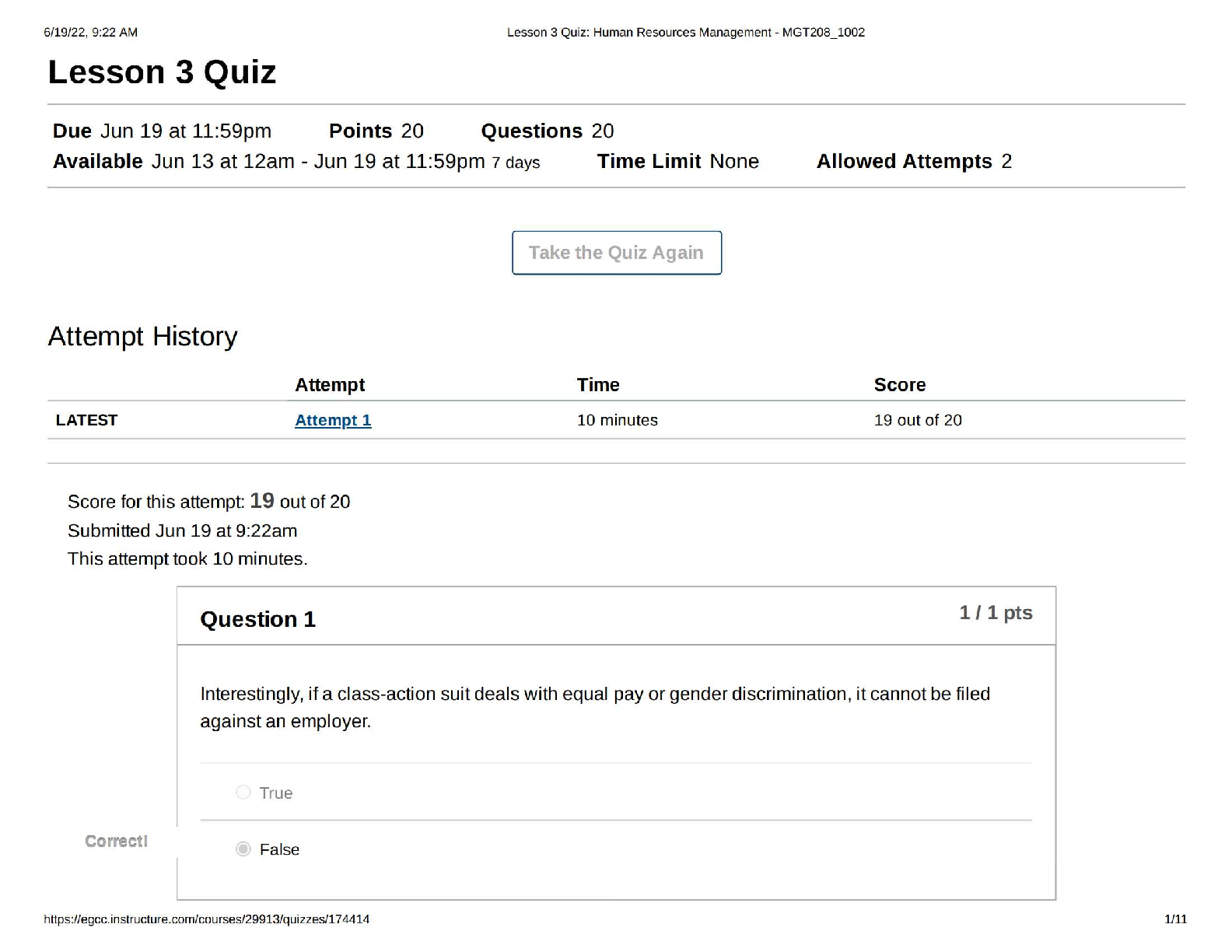Open the Attempt 1 link
The image size is (1232, 952).
(333, 420)
